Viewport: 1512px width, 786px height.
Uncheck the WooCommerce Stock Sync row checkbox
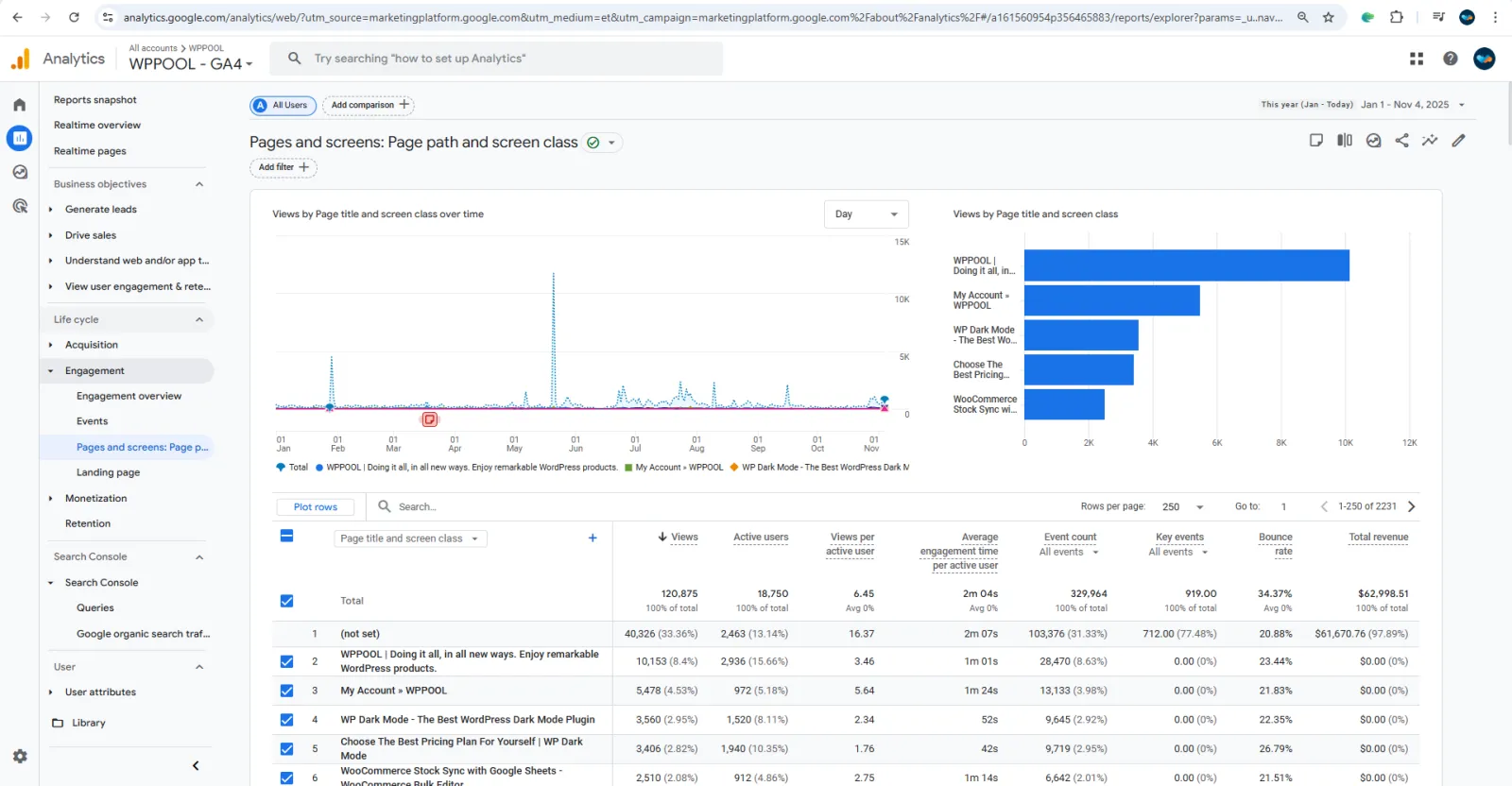(287, 777)
